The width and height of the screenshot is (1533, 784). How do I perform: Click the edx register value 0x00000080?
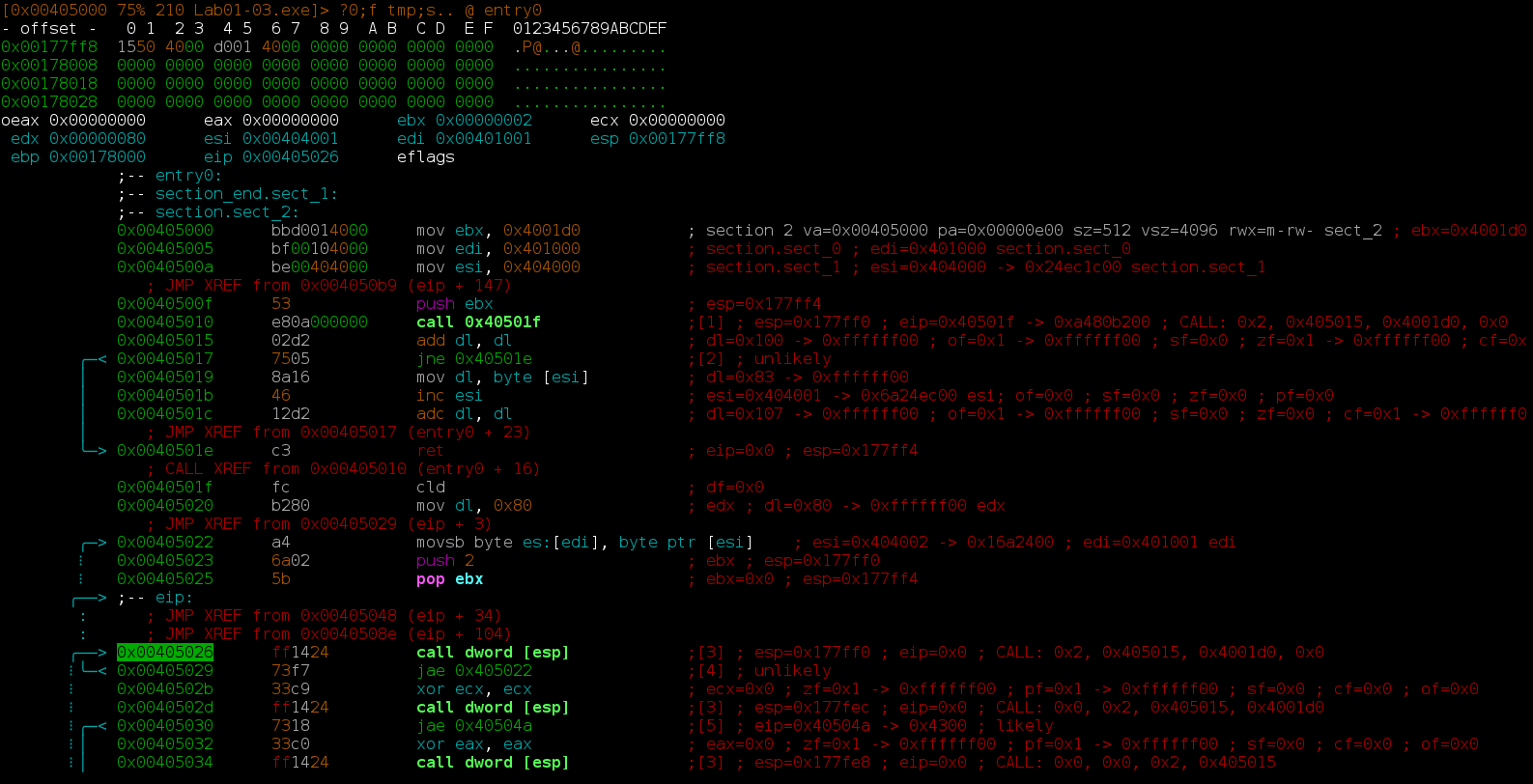[98, 138]
